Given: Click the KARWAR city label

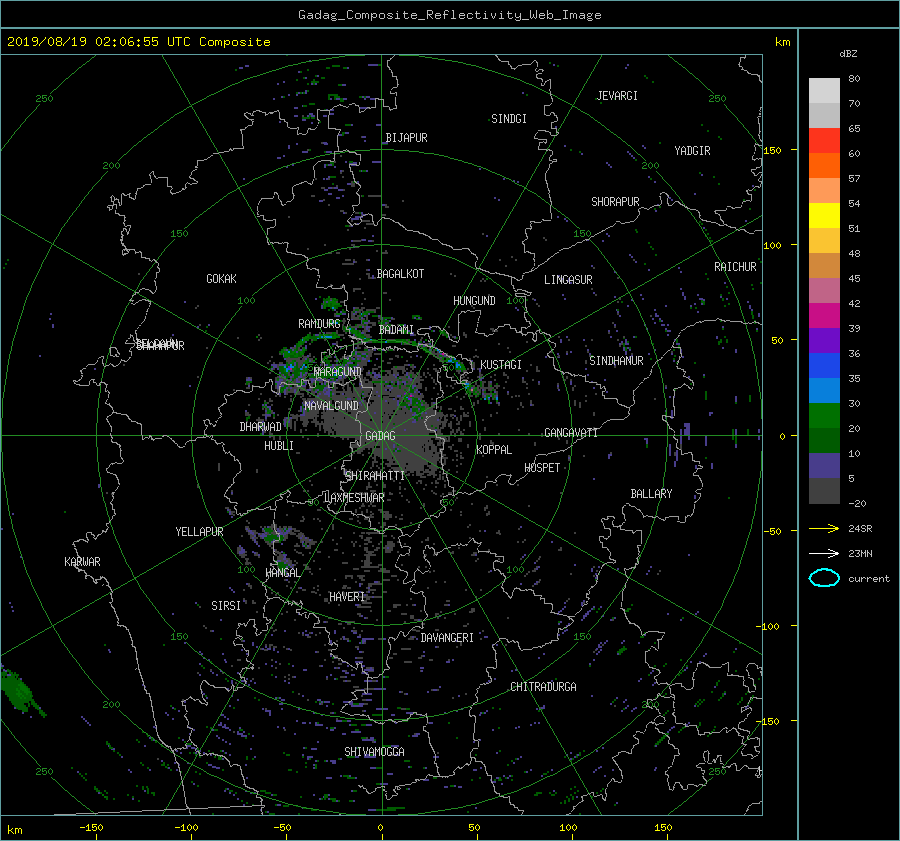Looking at the screenshot, I should tap(82, 561).
